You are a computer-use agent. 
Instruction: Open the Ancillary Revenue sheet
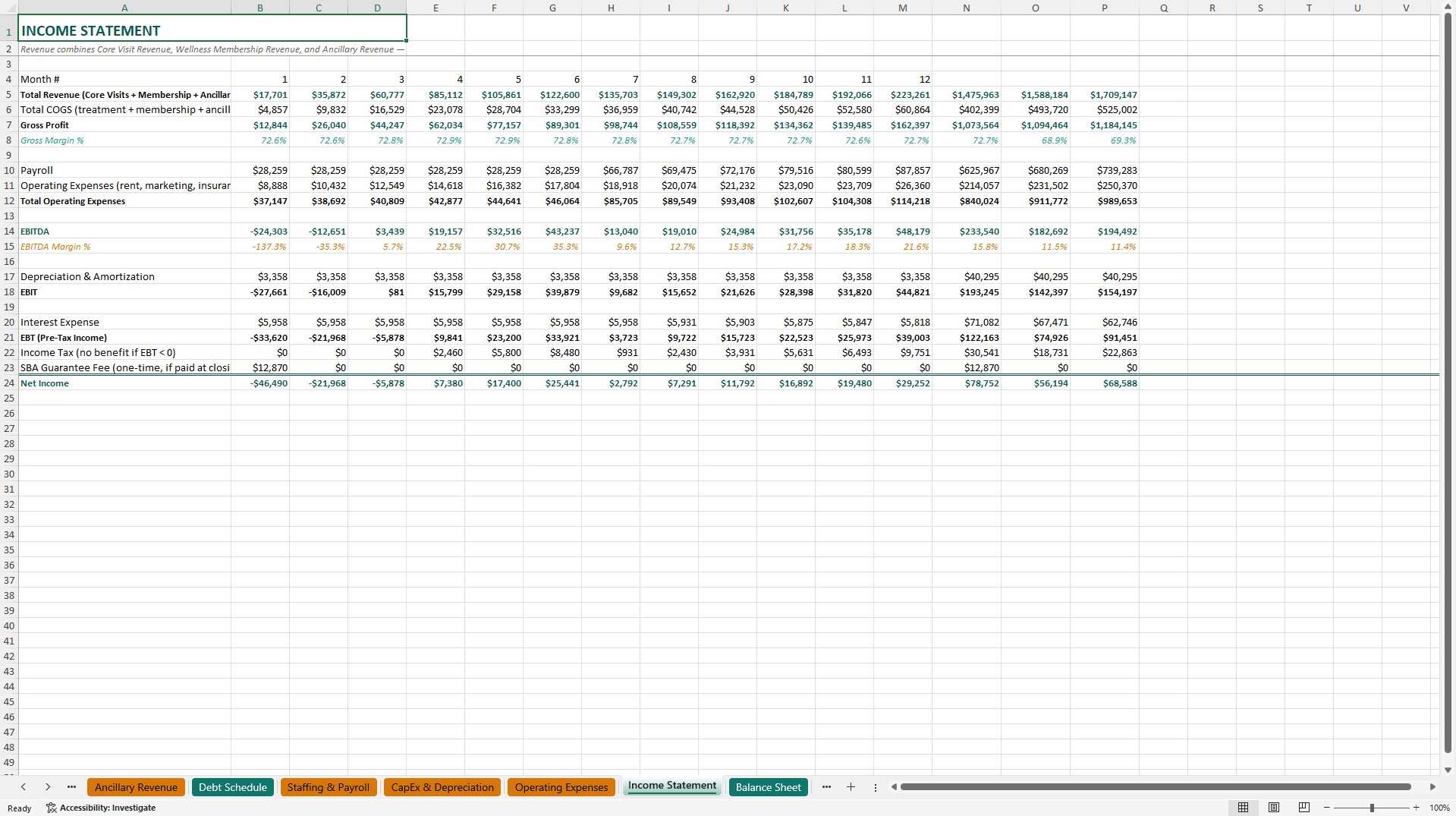(x=136, y=787)
